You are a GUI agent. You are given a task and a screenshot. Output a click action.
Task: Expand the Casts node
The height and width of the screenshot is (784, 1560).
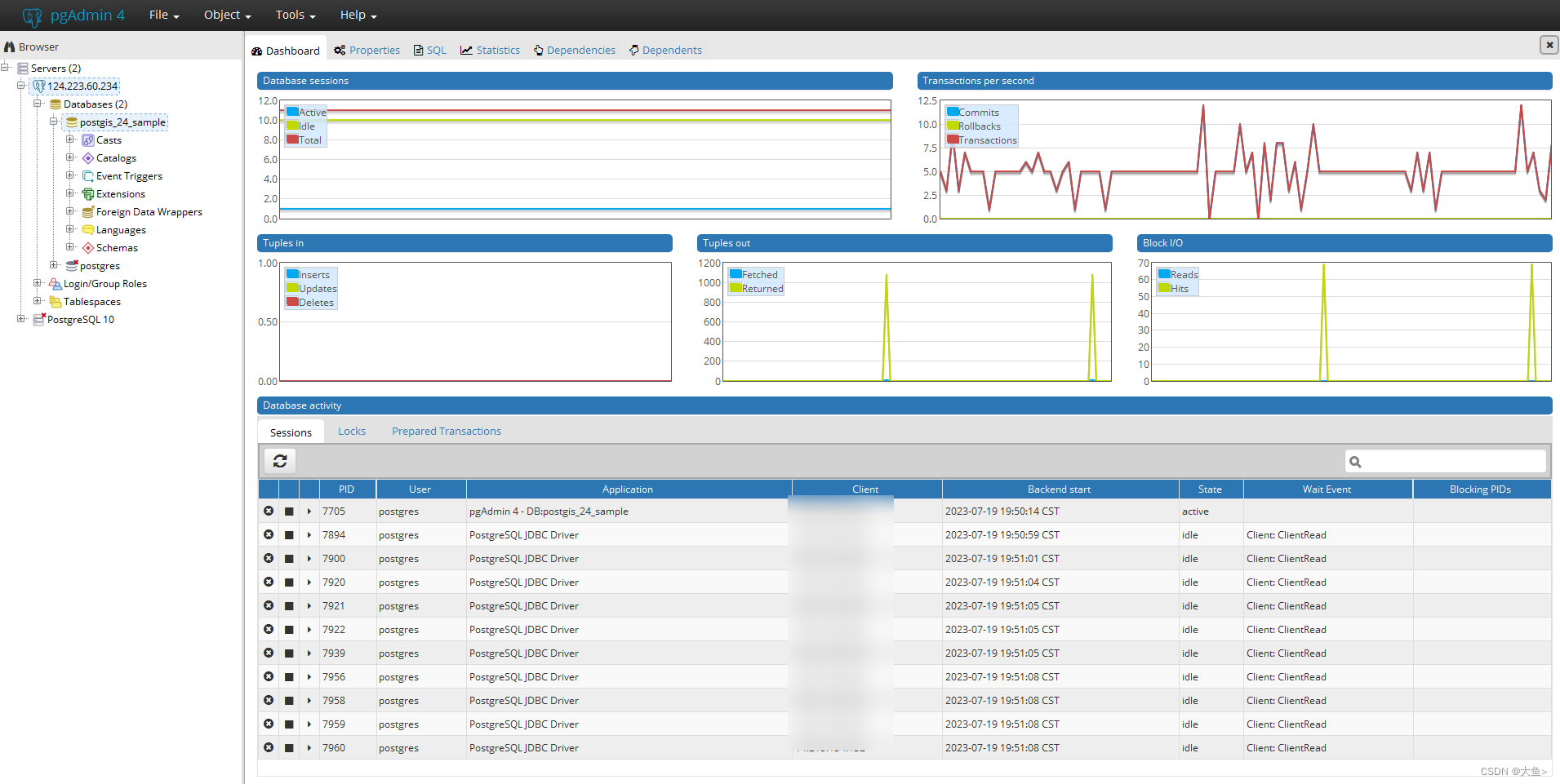click(x=70, y=140)
